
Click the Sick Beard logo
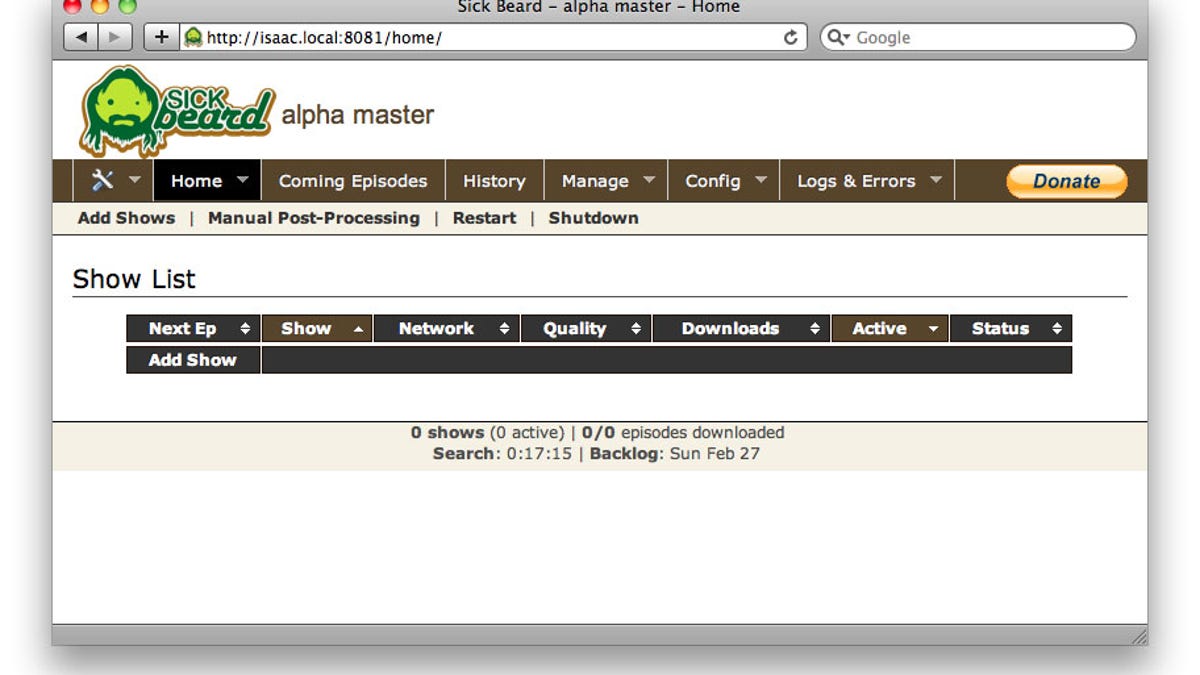pyautogui.click(x=176, y=110)
